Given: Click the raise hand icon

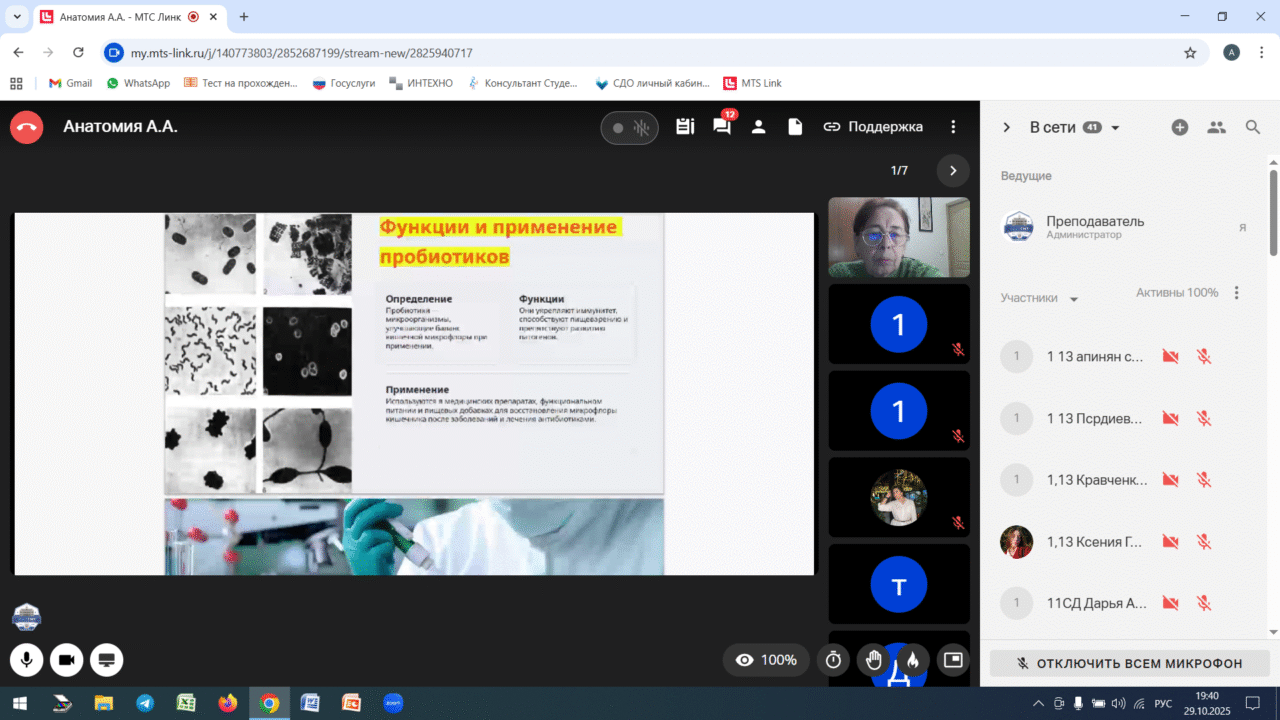Looking at the screenshot, I should (873, 660).
